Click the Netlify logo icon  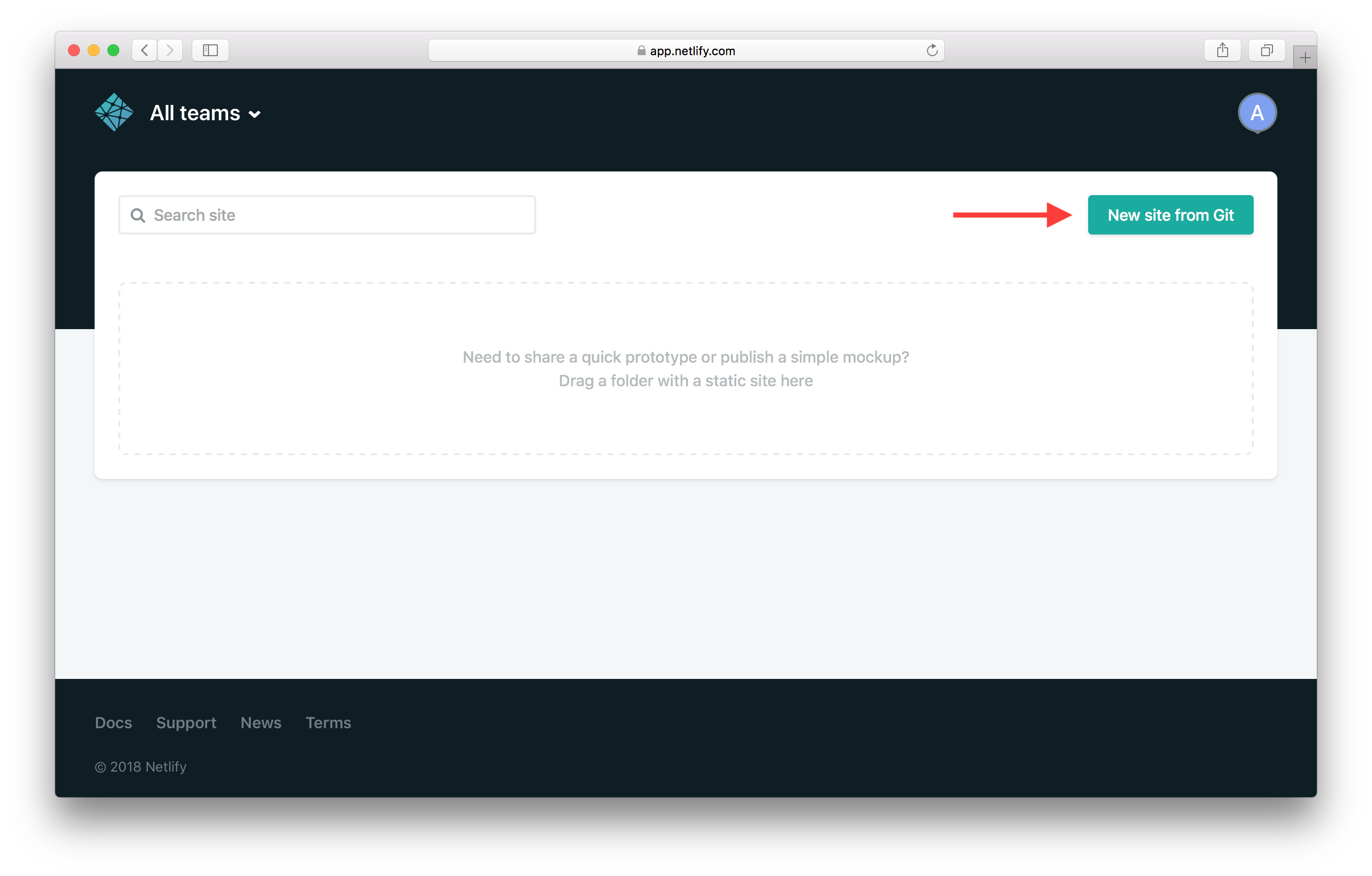click(114, 112)
